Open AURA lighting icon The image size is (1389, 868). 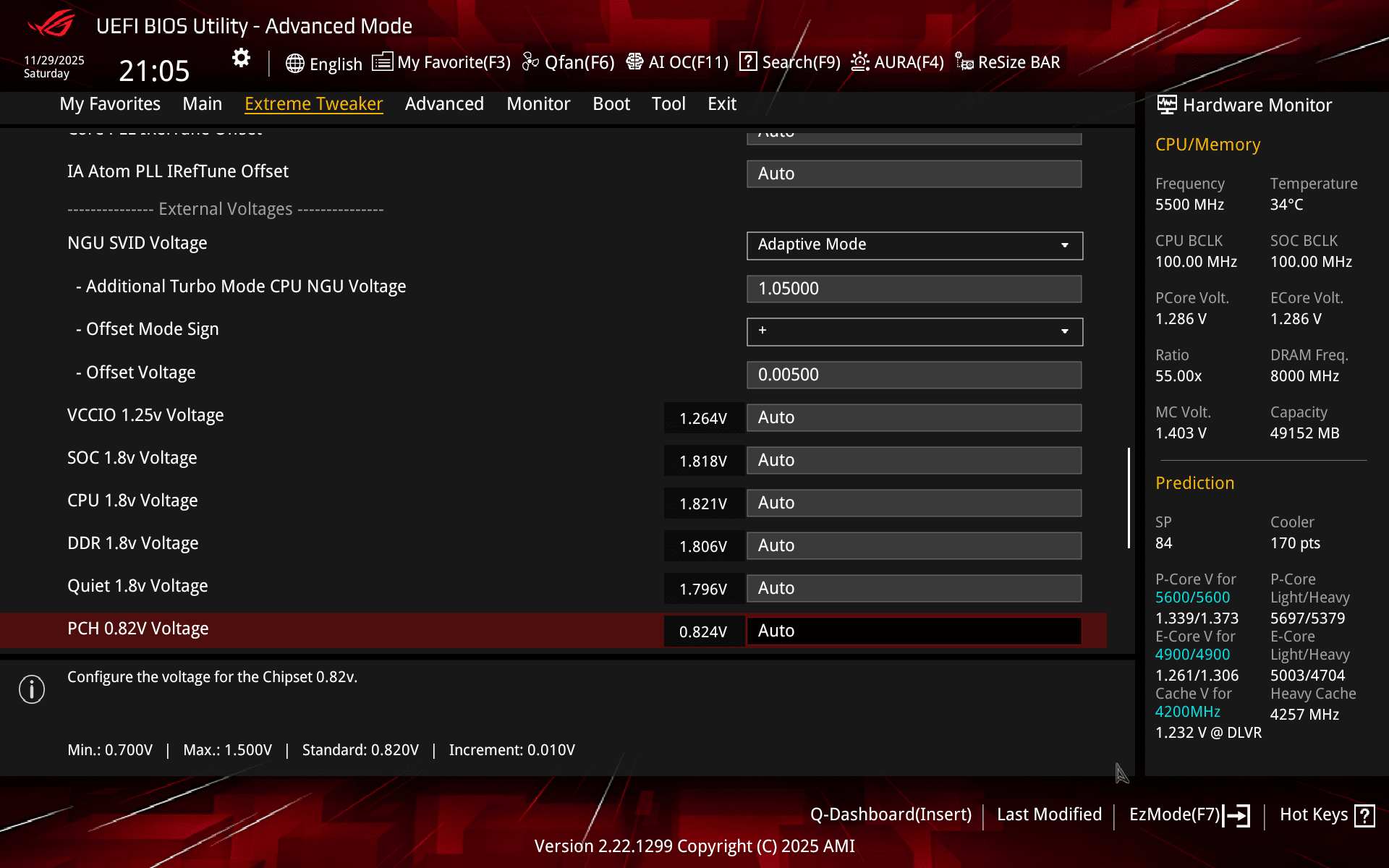click(x=859, y=62)
